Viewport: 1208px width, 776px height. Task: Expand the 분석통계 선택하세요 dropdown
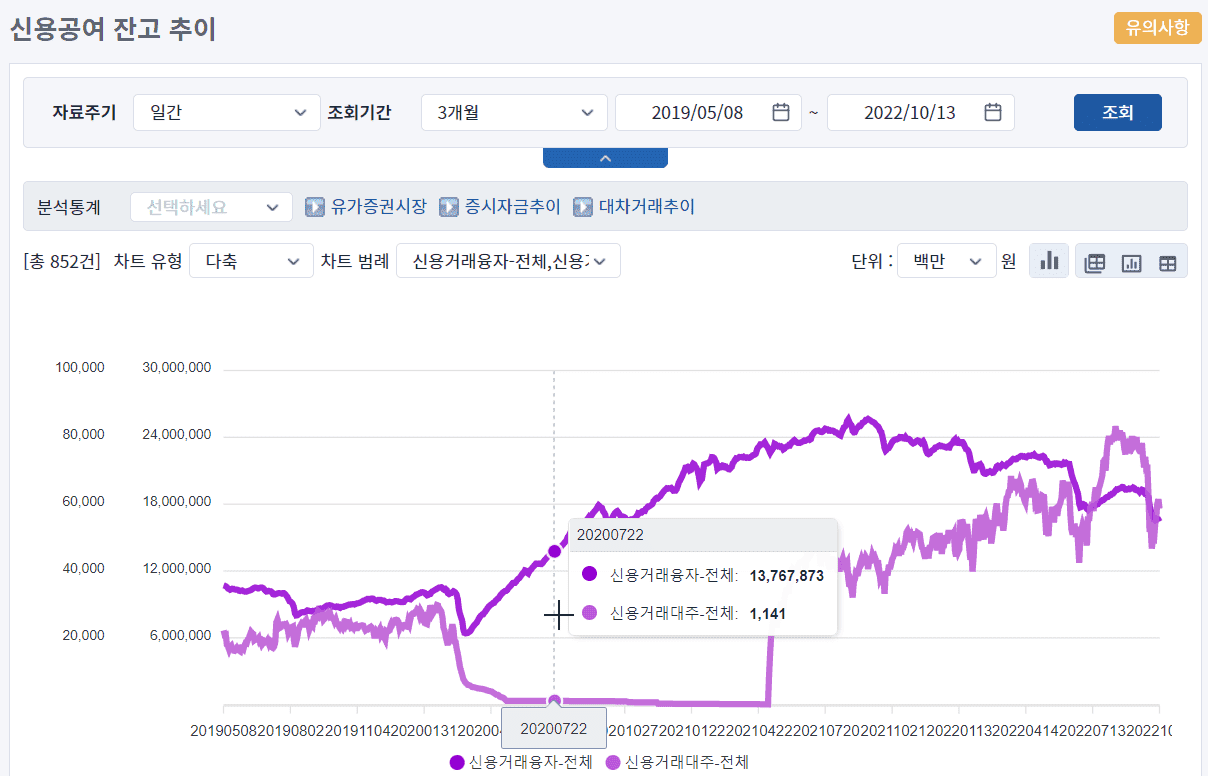pyautogui.click(x=211, y=207)
